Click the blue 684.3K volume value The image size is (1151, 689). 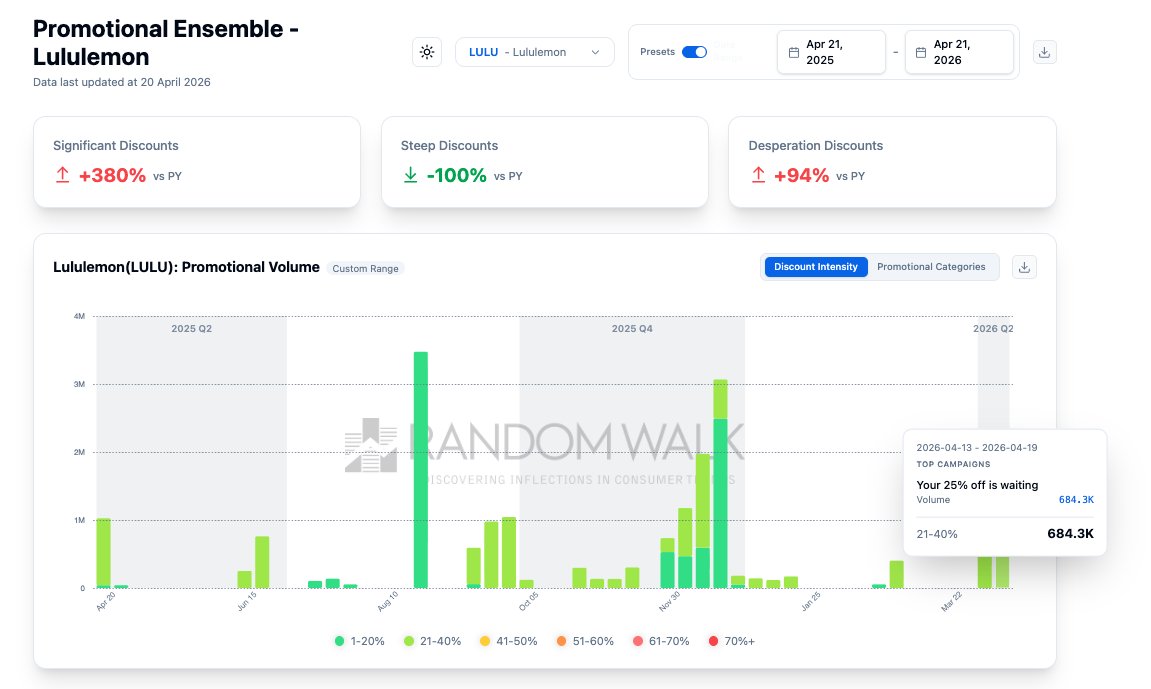point(1076,500)
